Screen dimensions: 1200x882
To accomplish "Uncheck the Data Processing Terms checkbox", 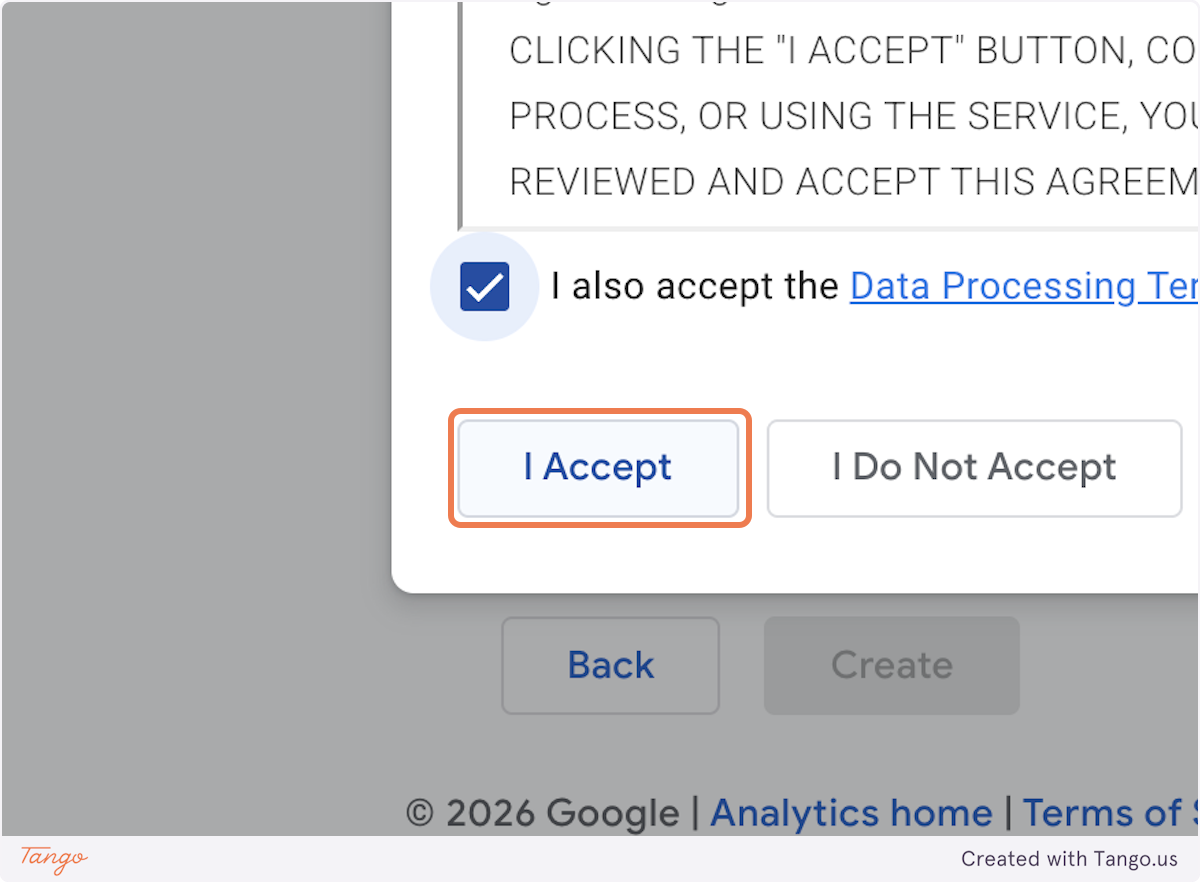I will [x=484, y=286].
